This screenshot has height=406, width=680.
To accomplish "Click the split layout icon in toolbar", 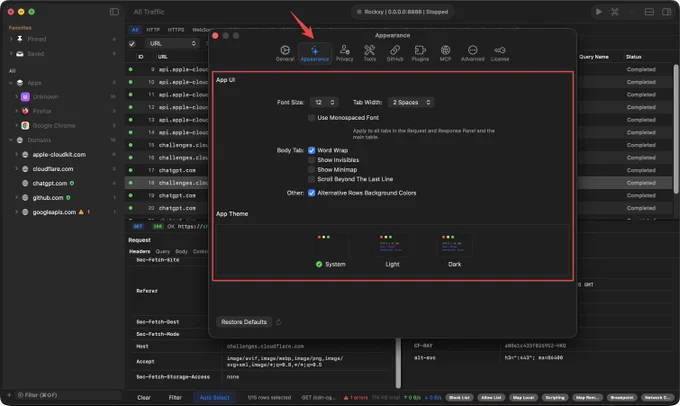I will pos(649,12).
